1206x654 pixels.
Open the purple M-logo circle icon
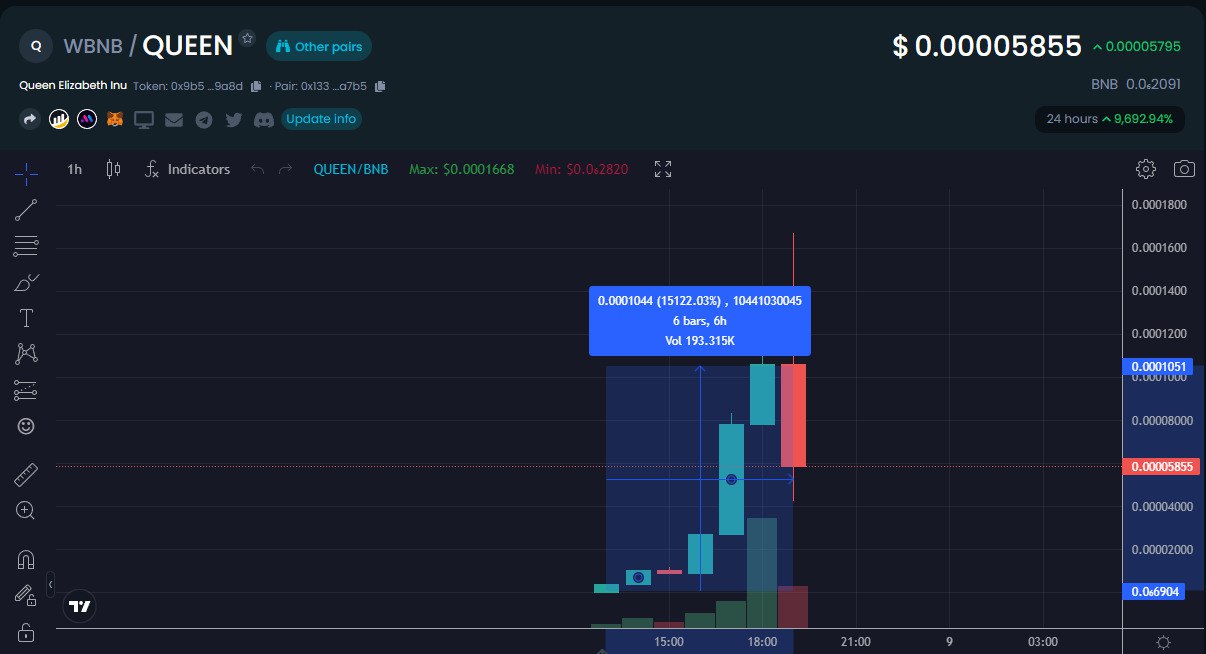pos(87,120)
